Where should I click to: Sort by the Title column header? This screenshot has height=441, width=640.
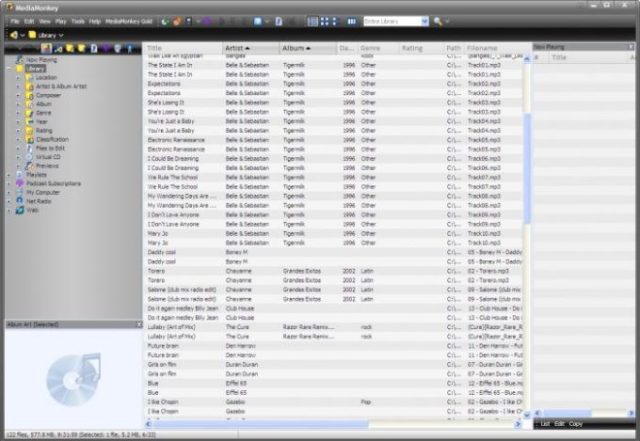click(183, 48)
